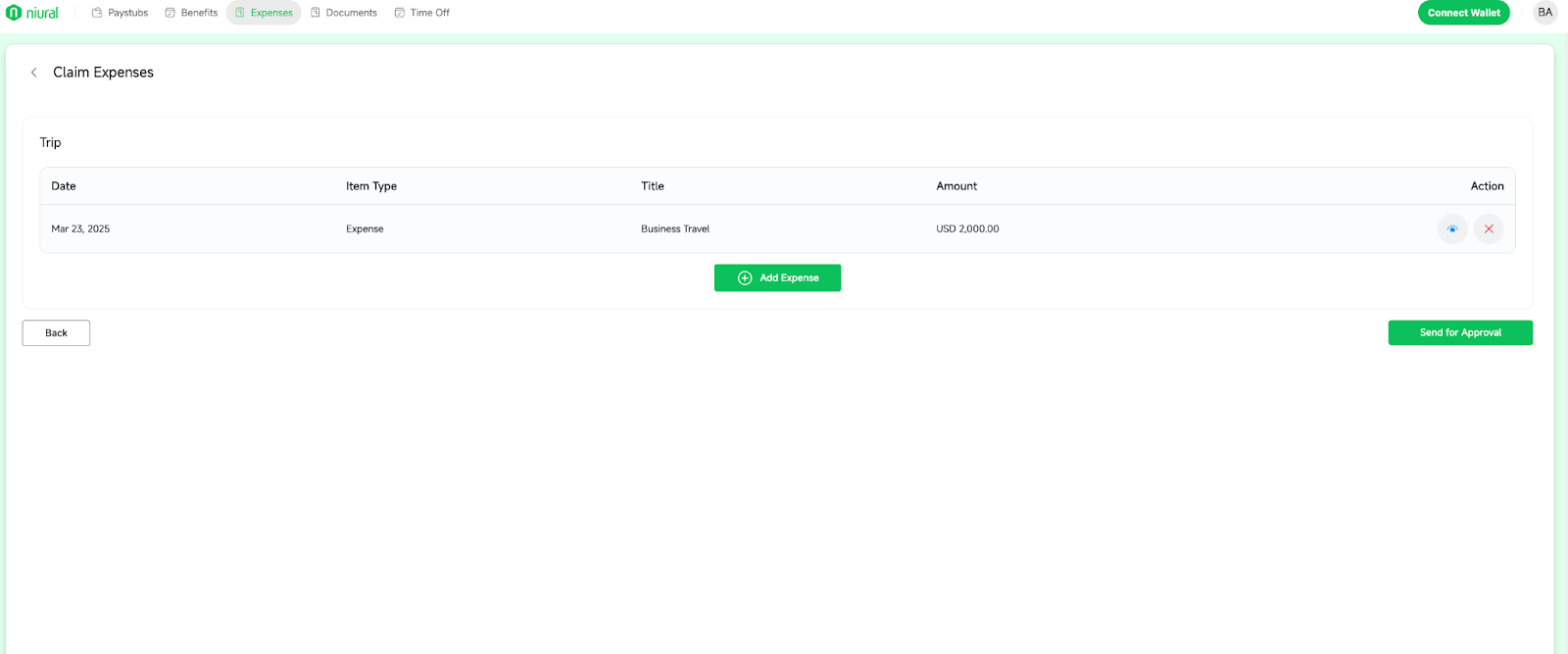Go to the Documents tab
Viewport: 1568px width, 654px height.
tap(344, 13)
